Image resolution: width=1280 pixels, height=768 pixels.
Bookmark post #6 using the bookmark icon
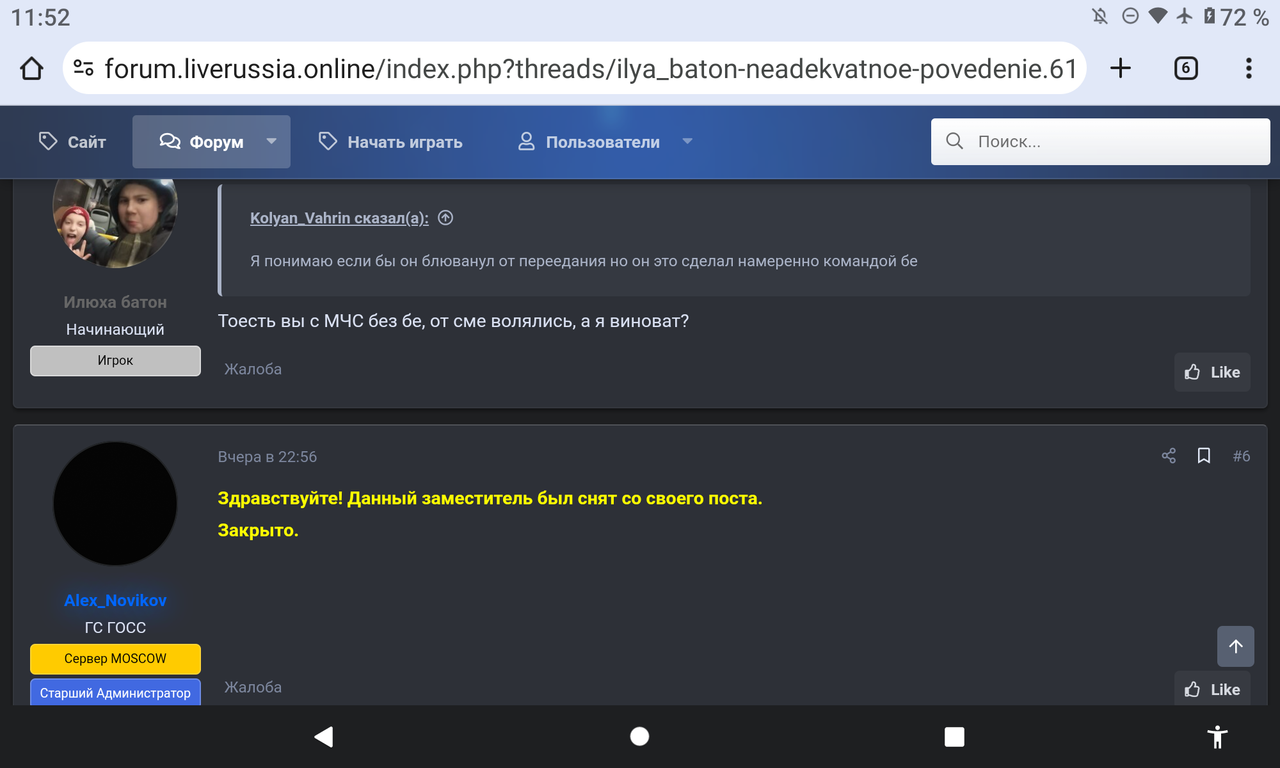(1203, 456)
